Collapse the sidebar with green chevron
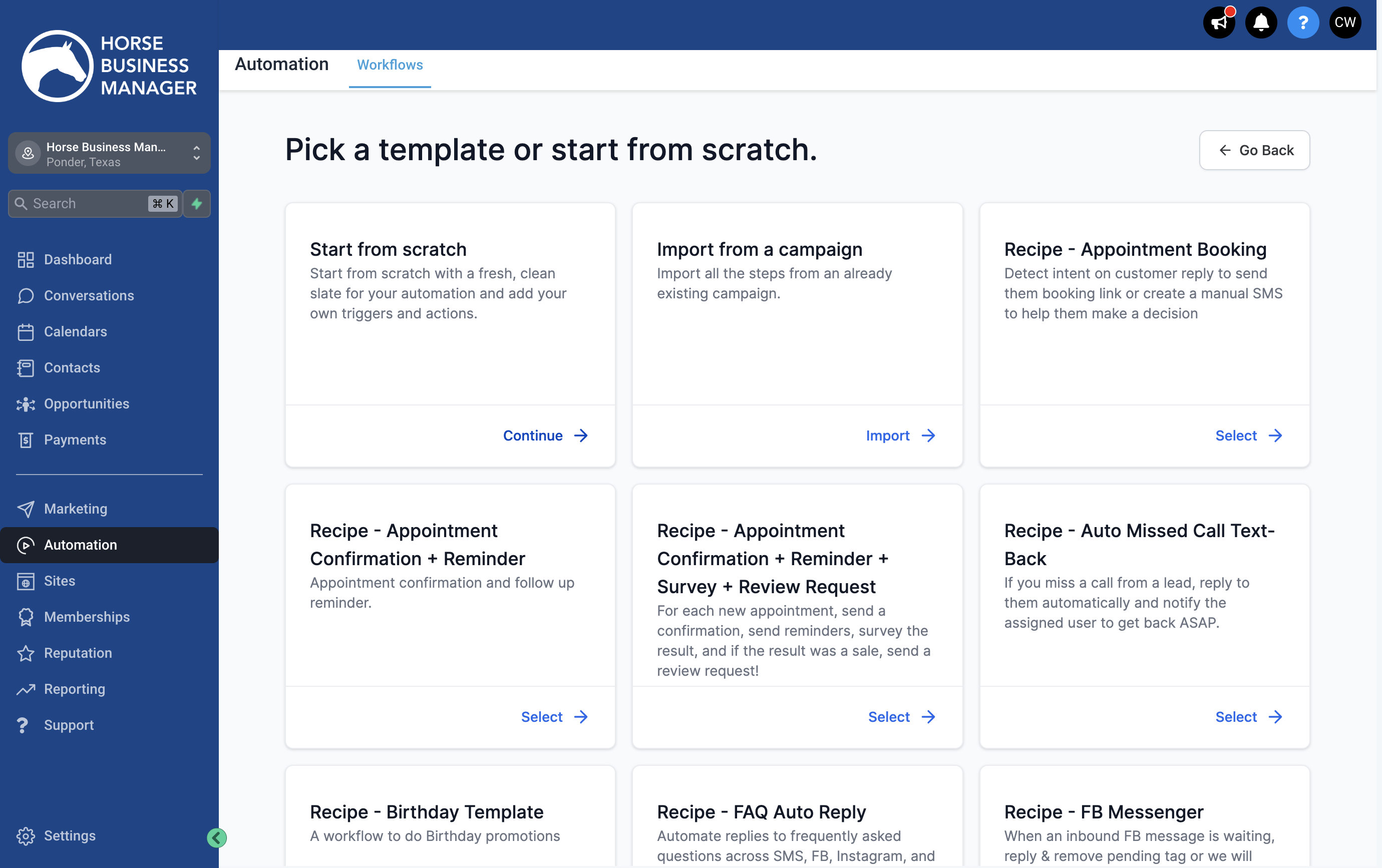The height and width of the screenshot is (868, 1382). click(x=216, y=837)
